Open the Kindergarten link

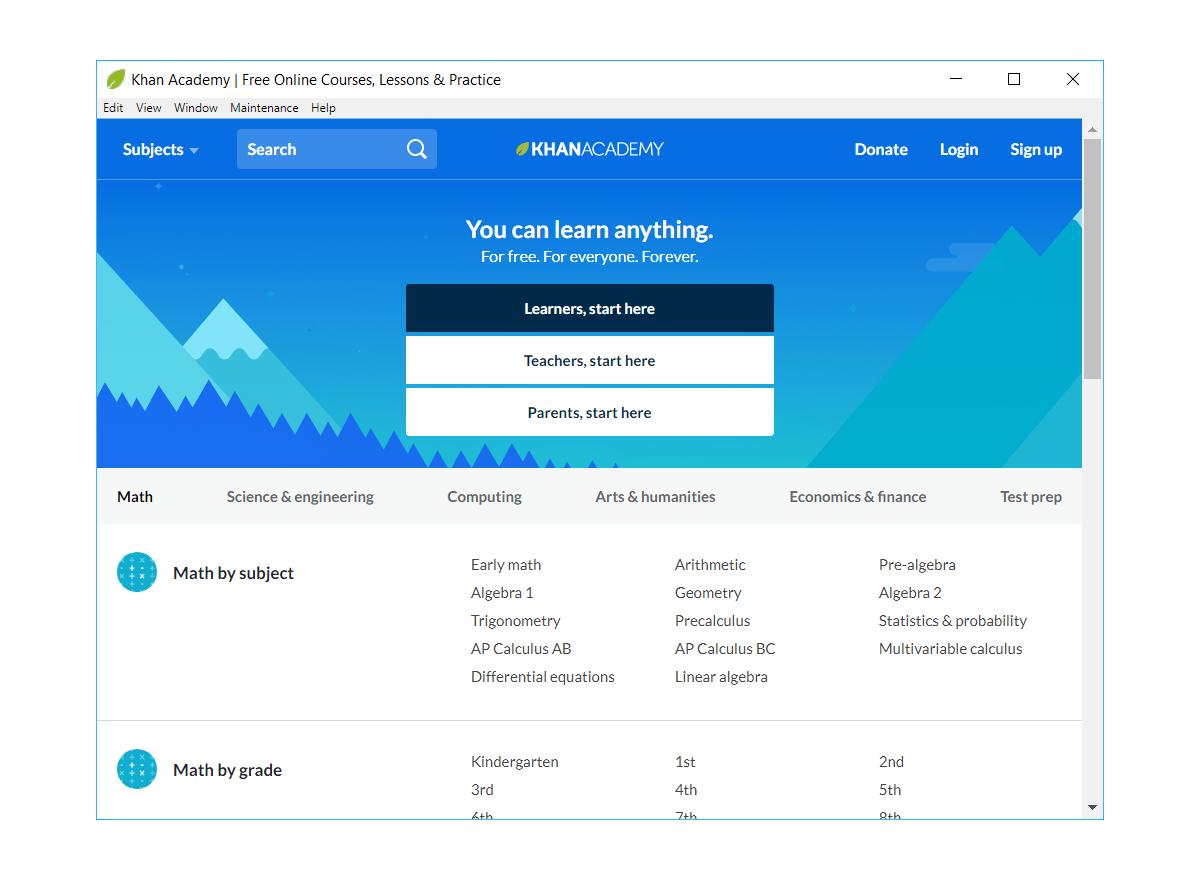point(515,762)
